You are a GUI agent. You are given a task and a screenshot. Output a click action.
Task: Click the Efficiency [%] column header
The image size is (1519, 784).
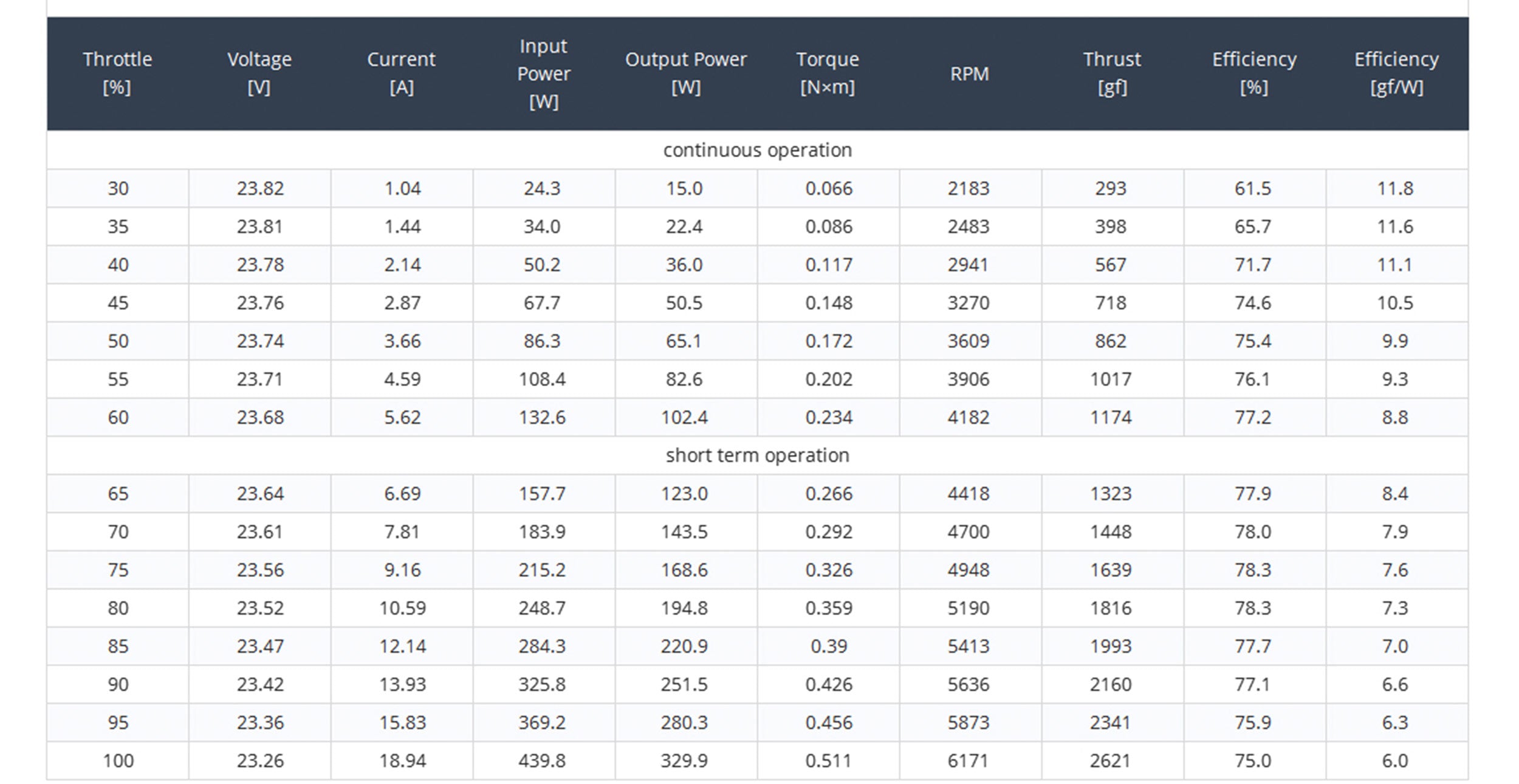pyautogui.click(x=1254, y=73)
